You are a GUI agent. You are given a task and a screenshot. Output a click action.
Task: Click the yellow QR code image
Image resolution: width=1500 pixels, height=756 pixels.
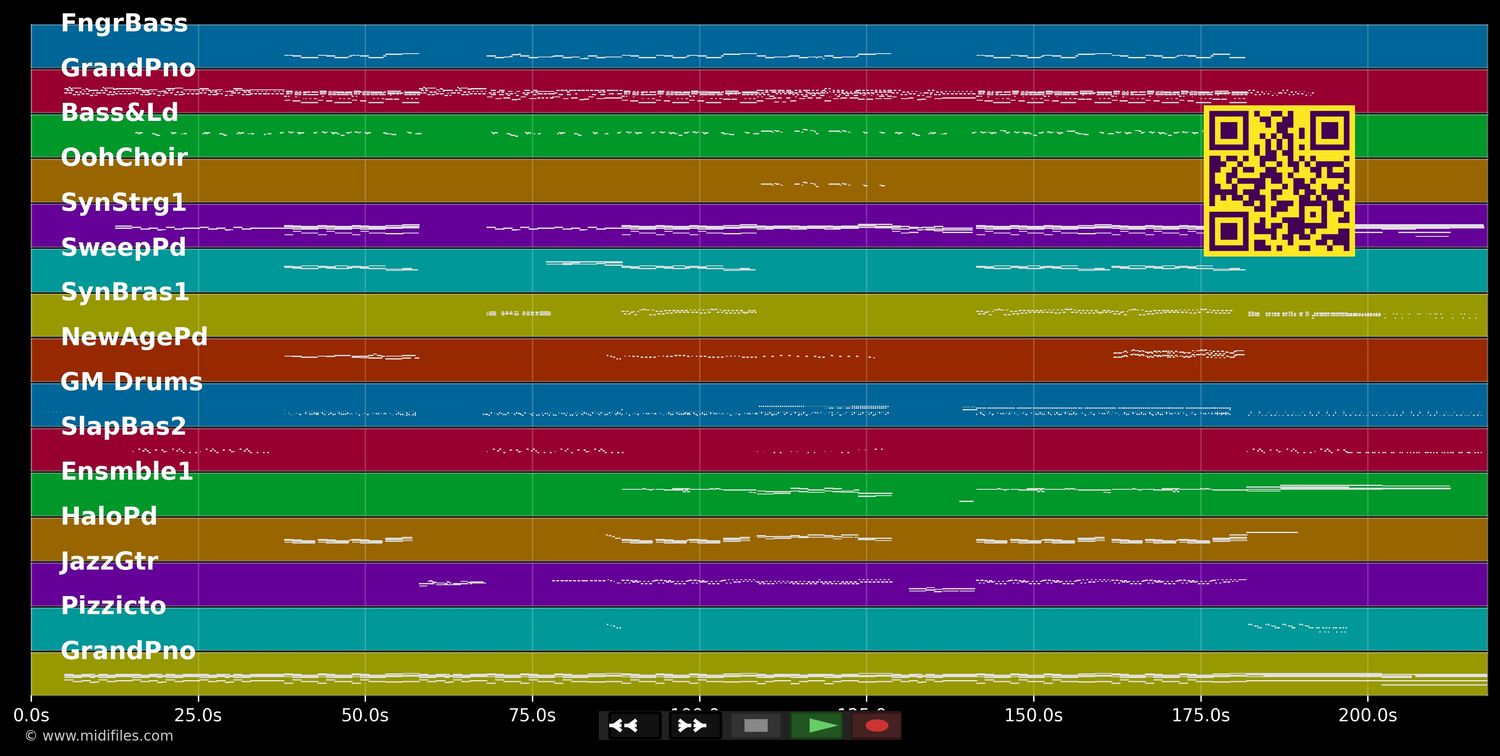(x=1279, y=181)
